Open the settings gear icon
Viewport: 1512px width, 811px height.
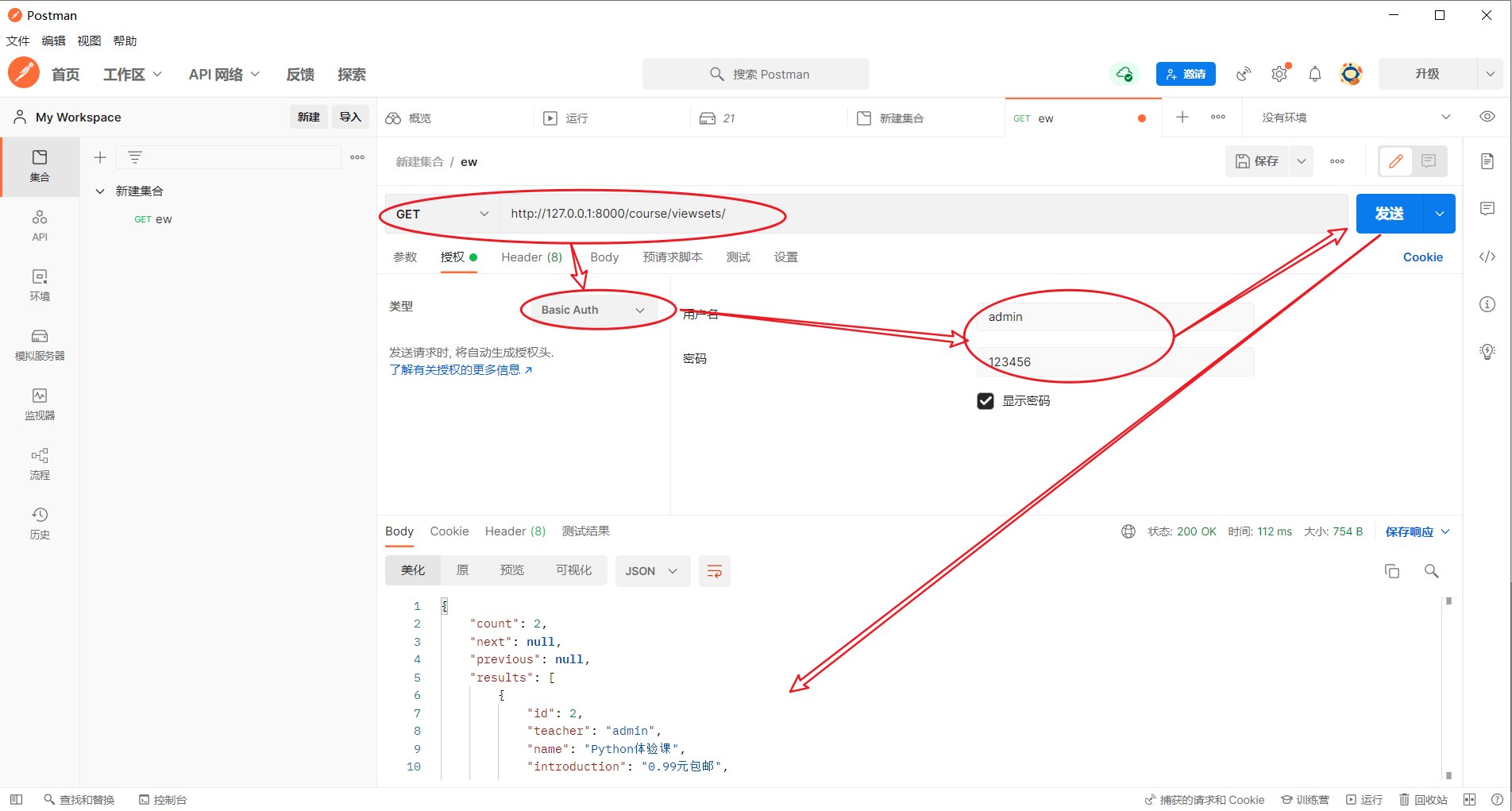(1279, 74)
